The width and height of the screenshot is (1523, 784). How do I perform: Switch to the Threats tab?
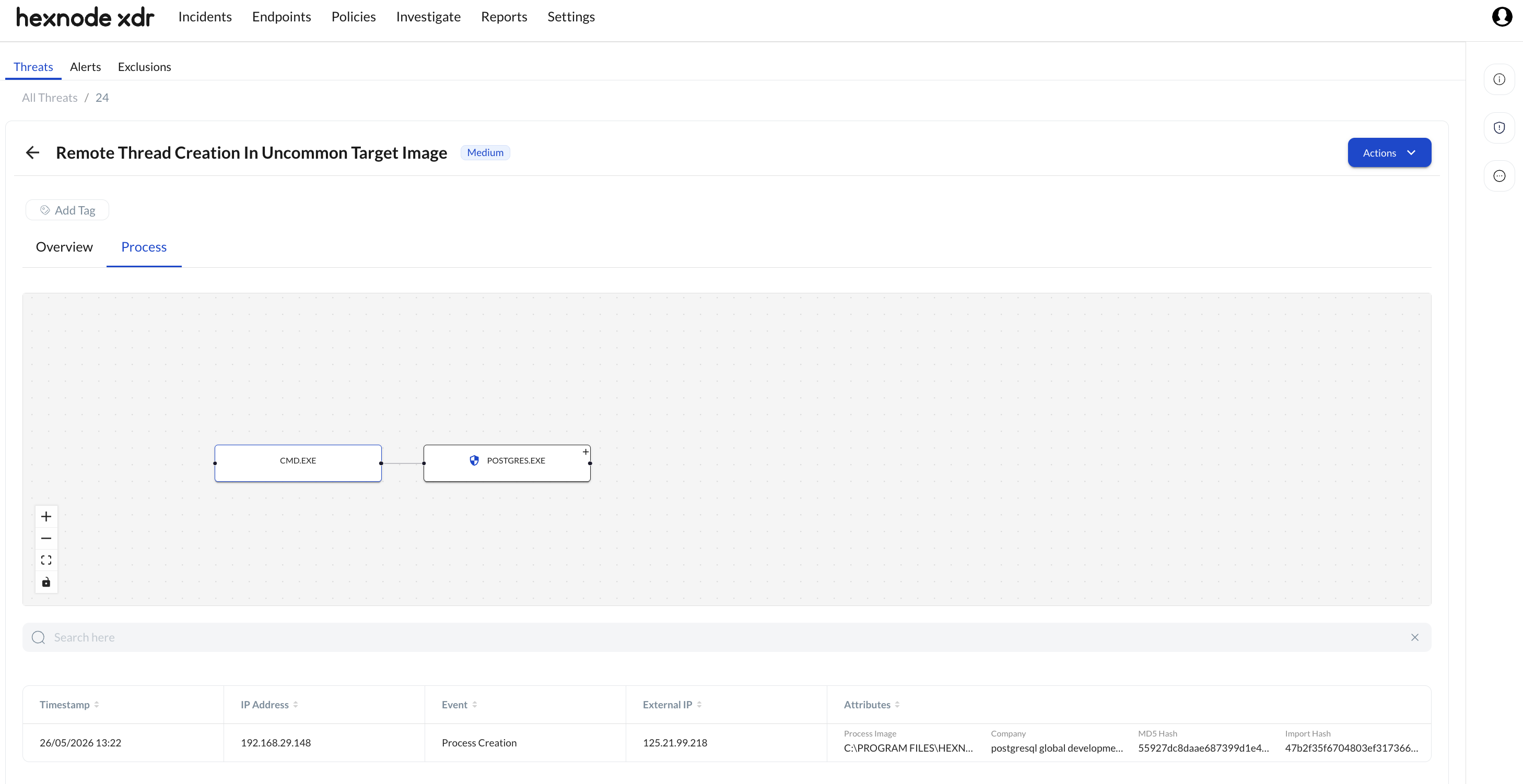click(x=33, y=67)
